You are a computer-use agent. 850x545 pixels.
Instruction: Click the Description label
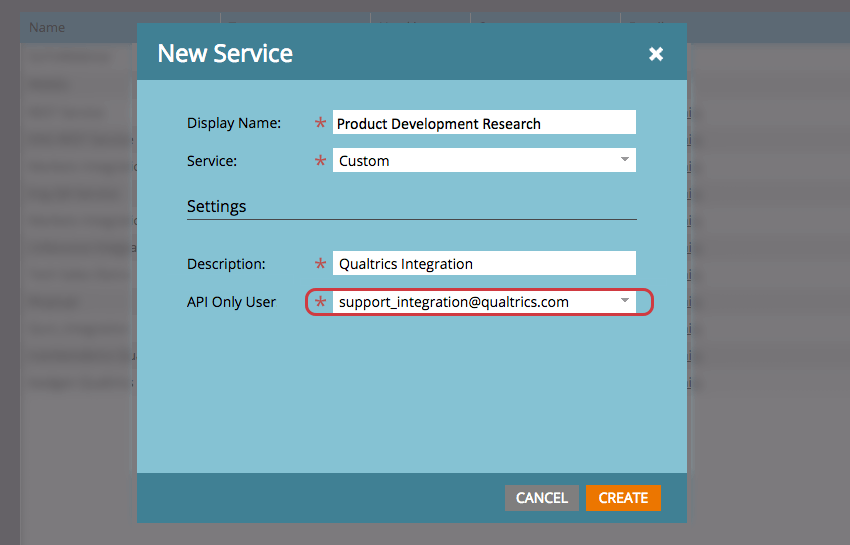tap(226, 264)
